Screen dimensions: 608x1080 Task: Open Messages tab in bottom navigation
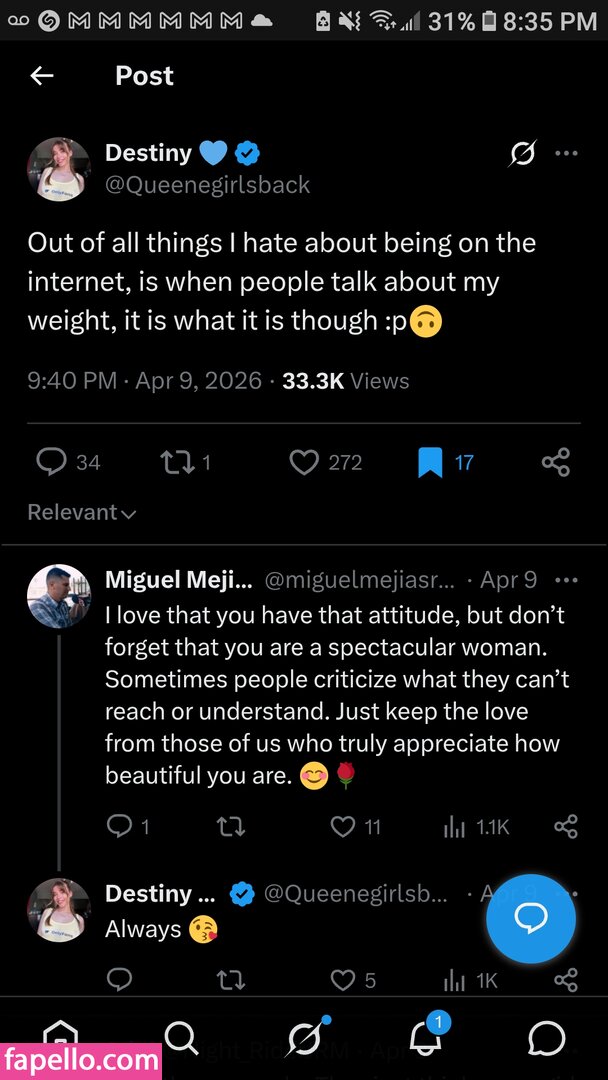(x=547, y=1038)
